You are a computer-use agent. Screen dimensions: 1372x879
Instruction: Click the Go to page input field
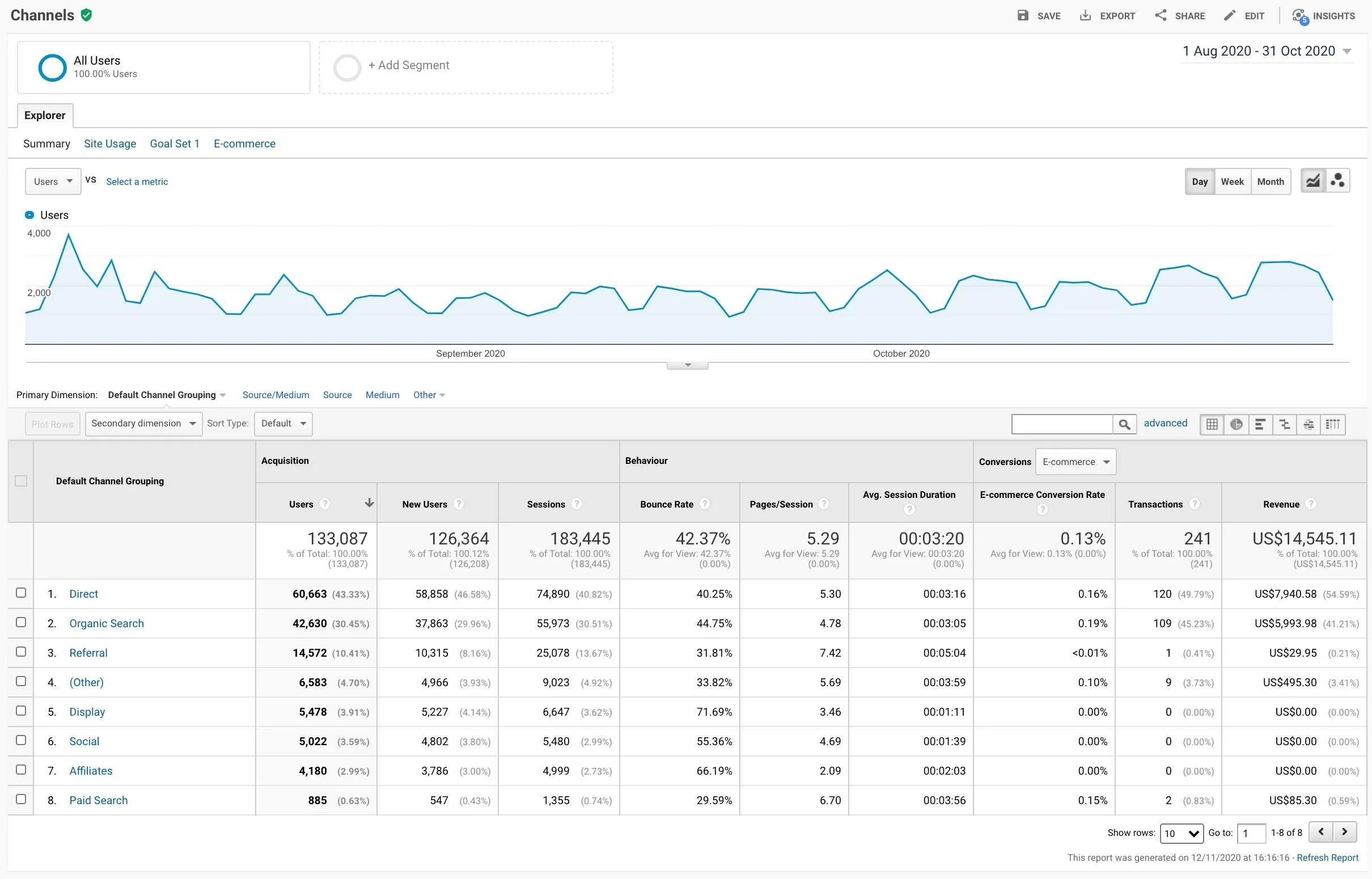[x=1251, y=833]
